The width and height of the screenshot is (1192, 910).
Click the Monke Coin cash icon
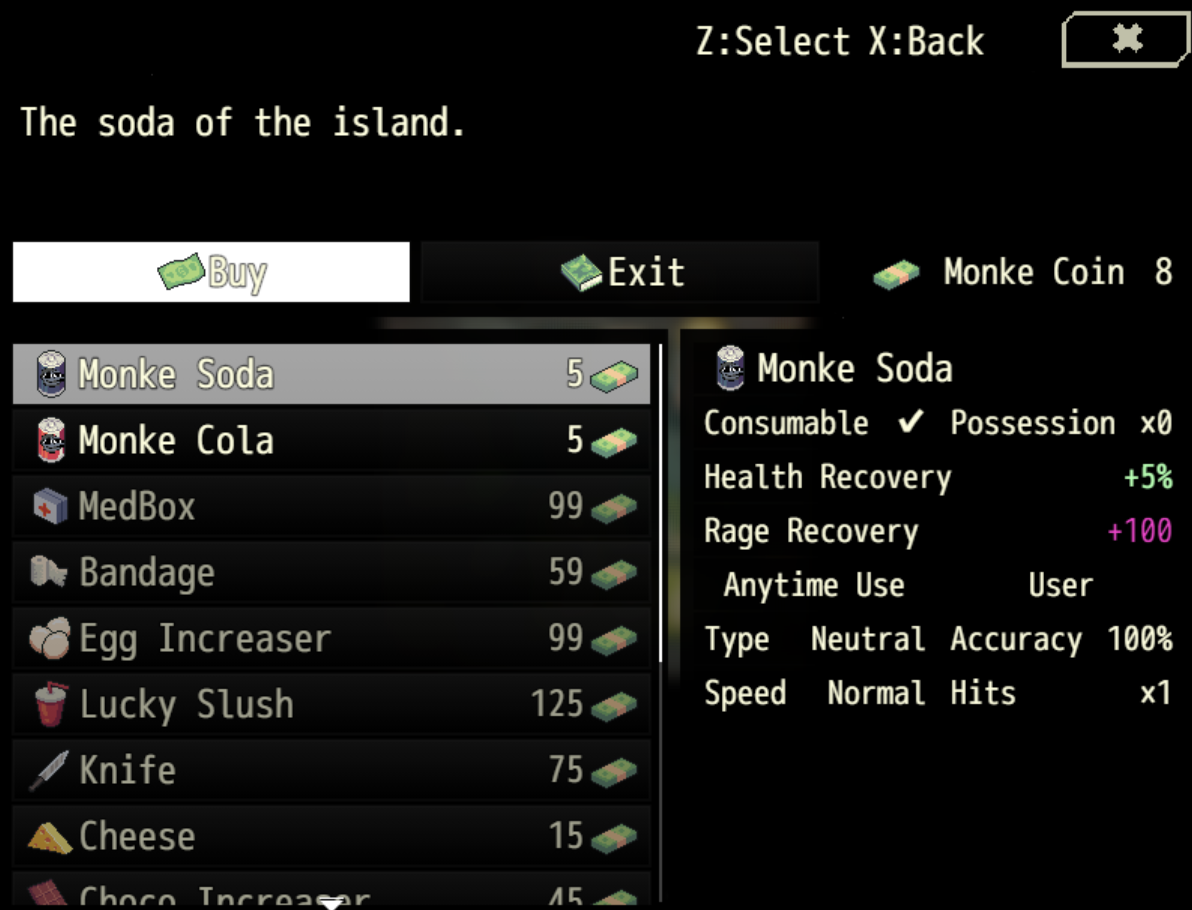click(x=896, y=274)
